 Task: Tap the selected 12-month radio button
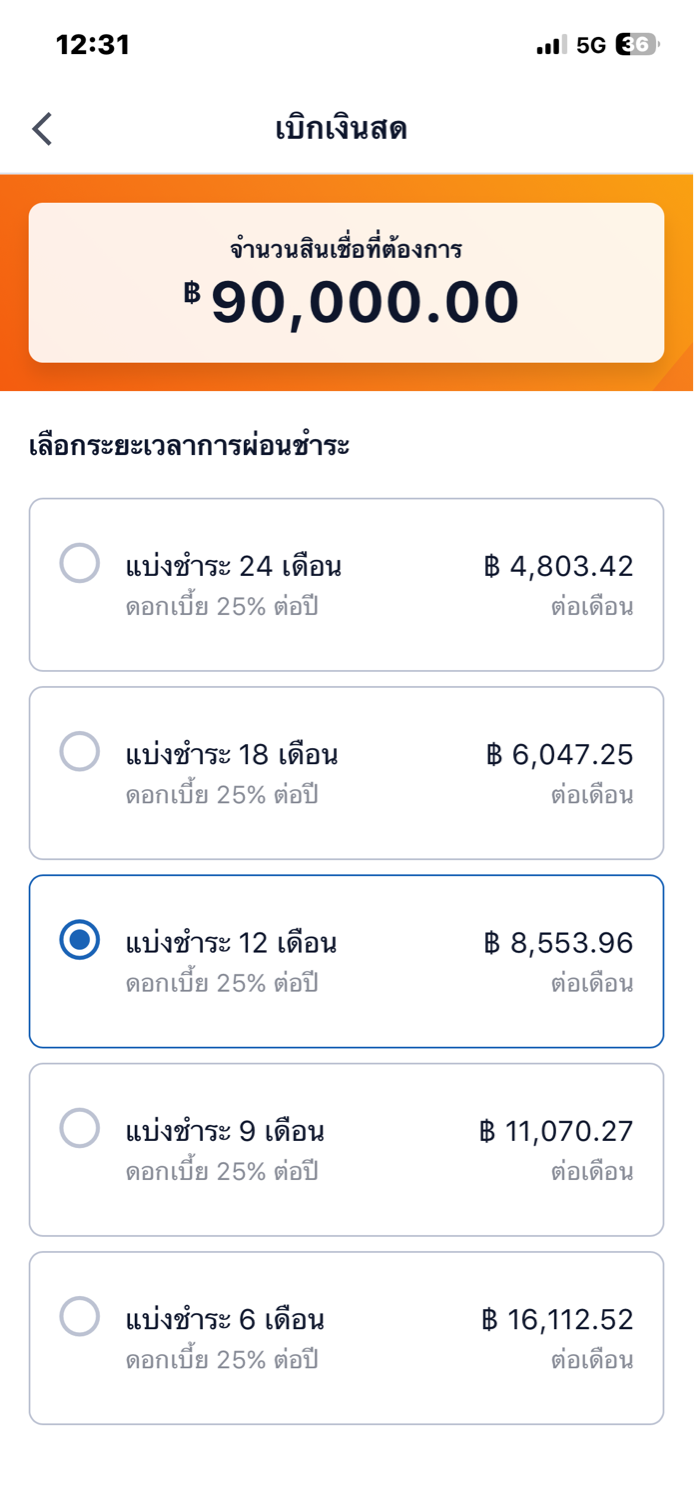[80, 940]
